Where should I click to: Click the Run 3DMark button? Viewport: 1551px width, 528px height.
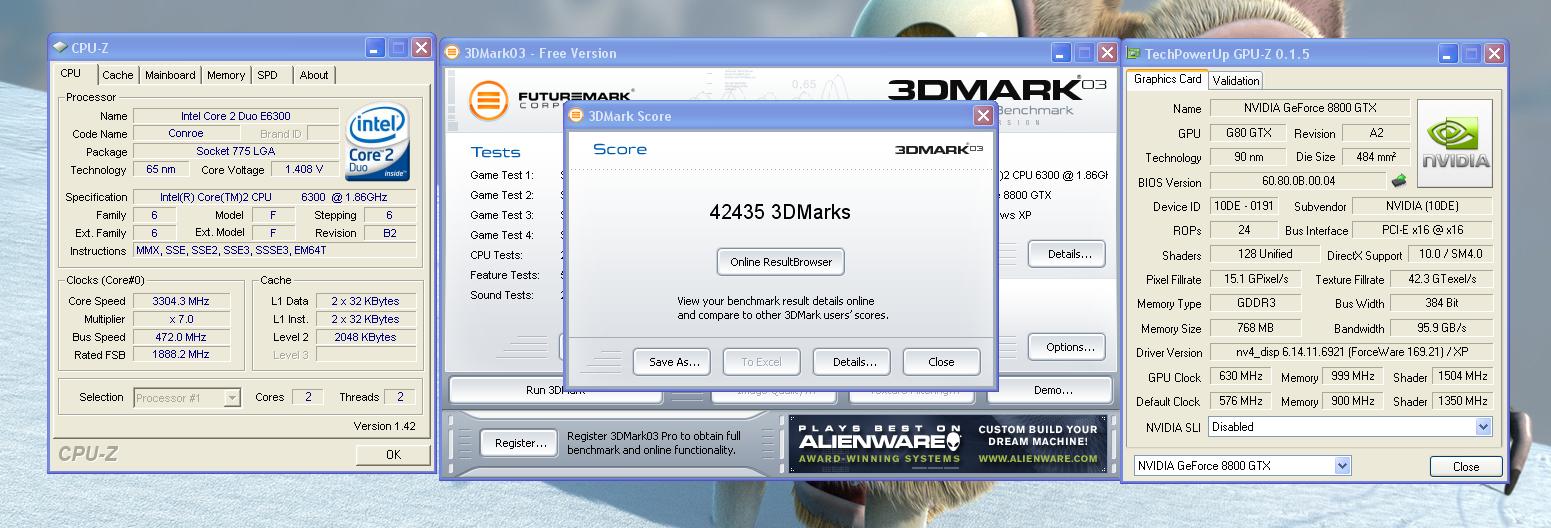pos(555,391)
